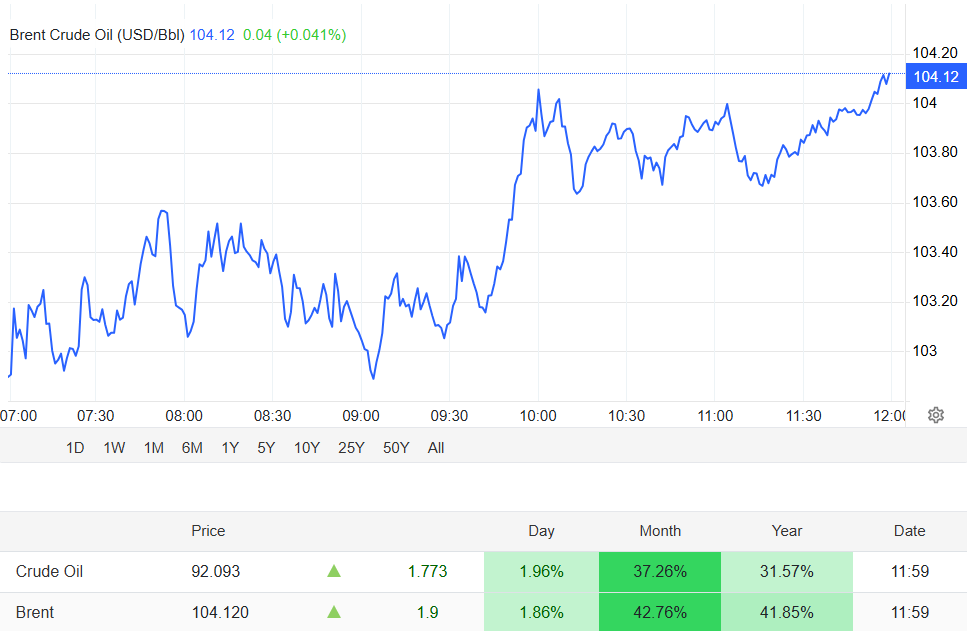This screenshot has height=631, width=967.
Task: Display the 25Y price history
Action: pyautogui.click(x=351, y=448)
